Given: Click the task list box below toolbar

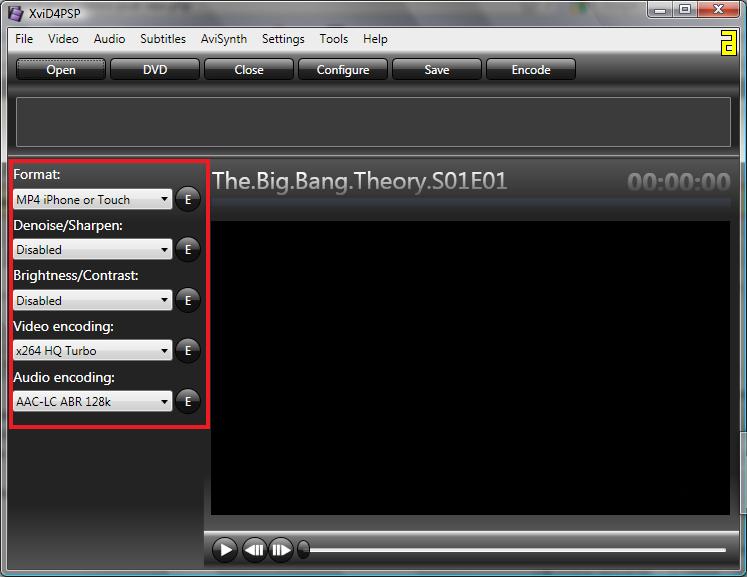Looking at the screenshot, I should coord(373,122).
